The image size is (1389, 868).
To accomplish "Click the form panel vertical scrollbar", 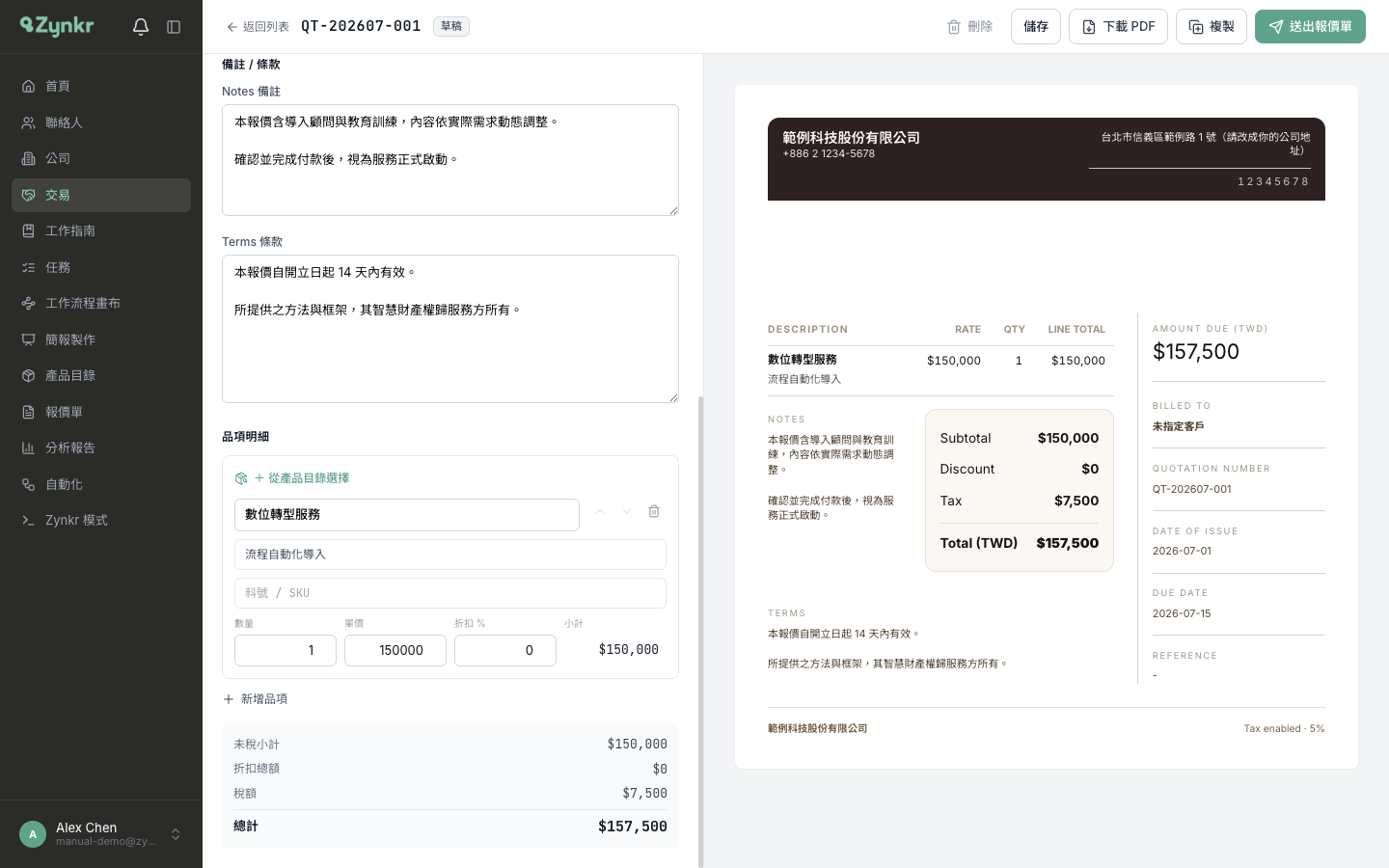I will point(701,632).
